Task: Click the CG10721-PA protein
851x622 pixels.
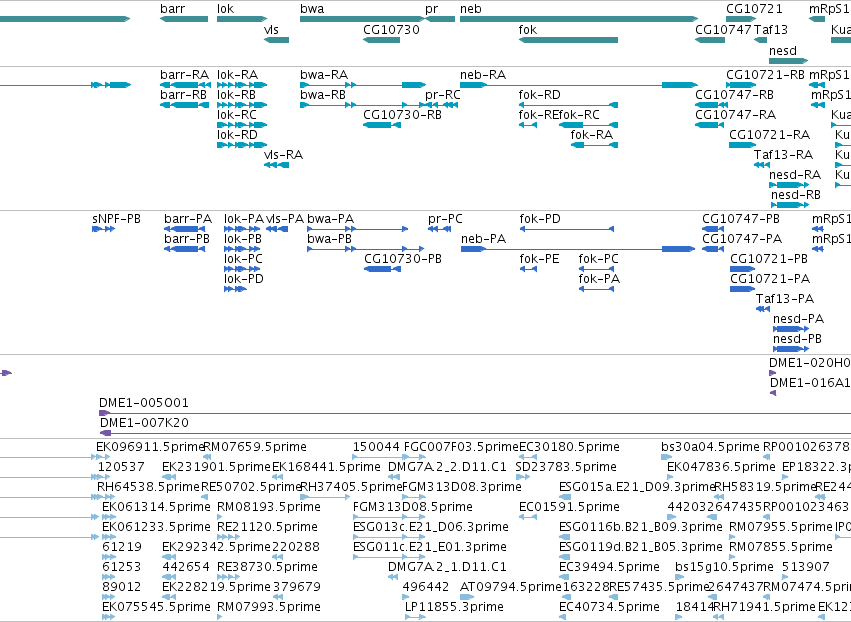Action: [x=742, y=289]
